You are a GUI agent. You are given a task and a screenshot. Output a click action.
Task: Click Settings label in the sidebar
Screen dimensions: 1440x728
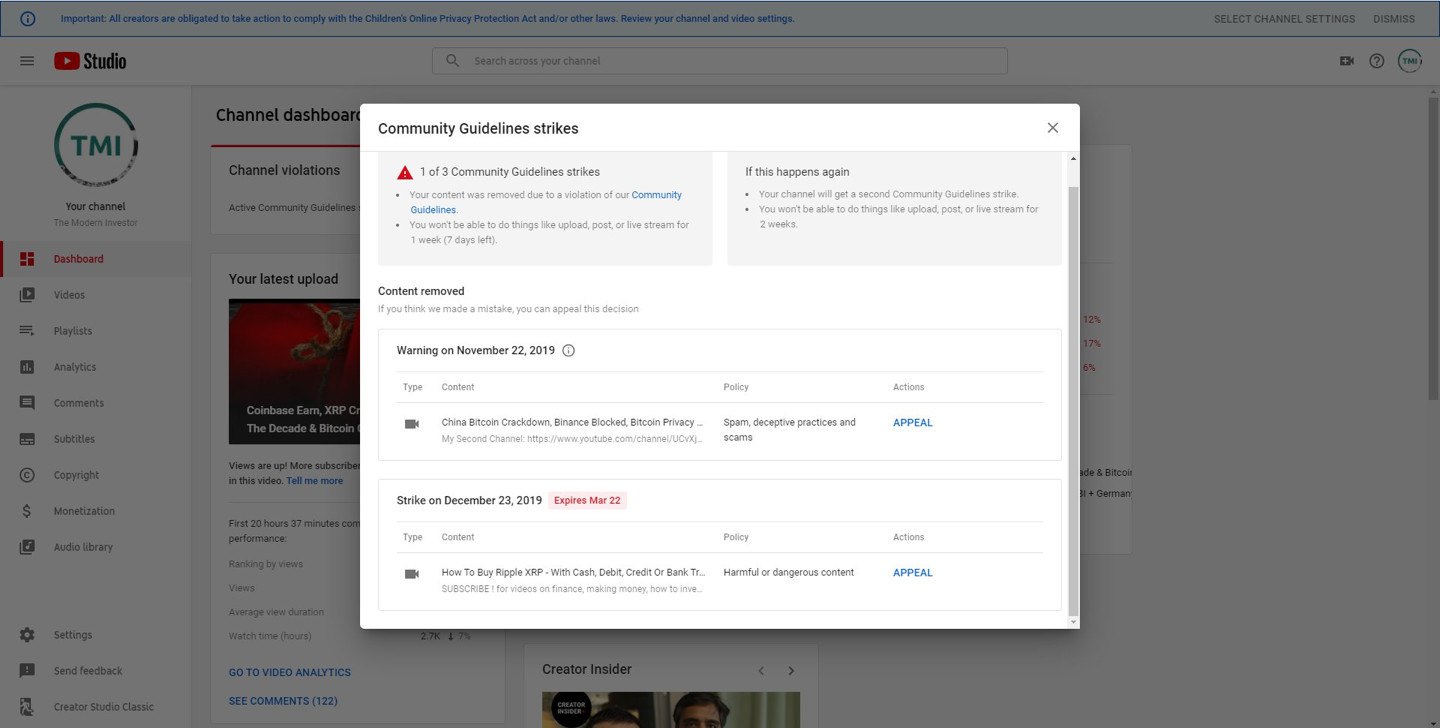73,635
